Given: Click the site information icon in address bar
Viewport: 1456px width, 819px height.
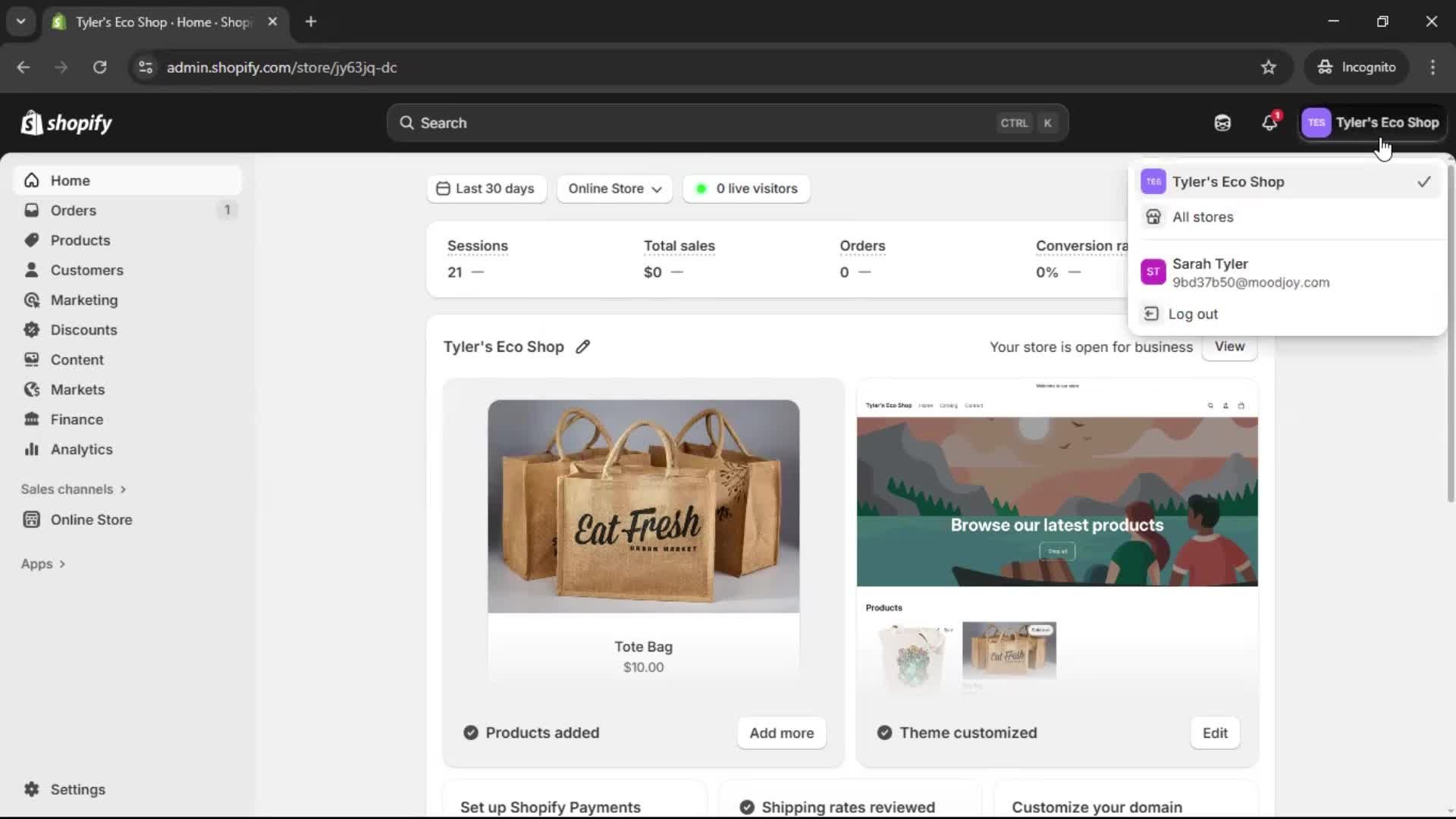Looking at the screenshot, I should tap(146, 67).
